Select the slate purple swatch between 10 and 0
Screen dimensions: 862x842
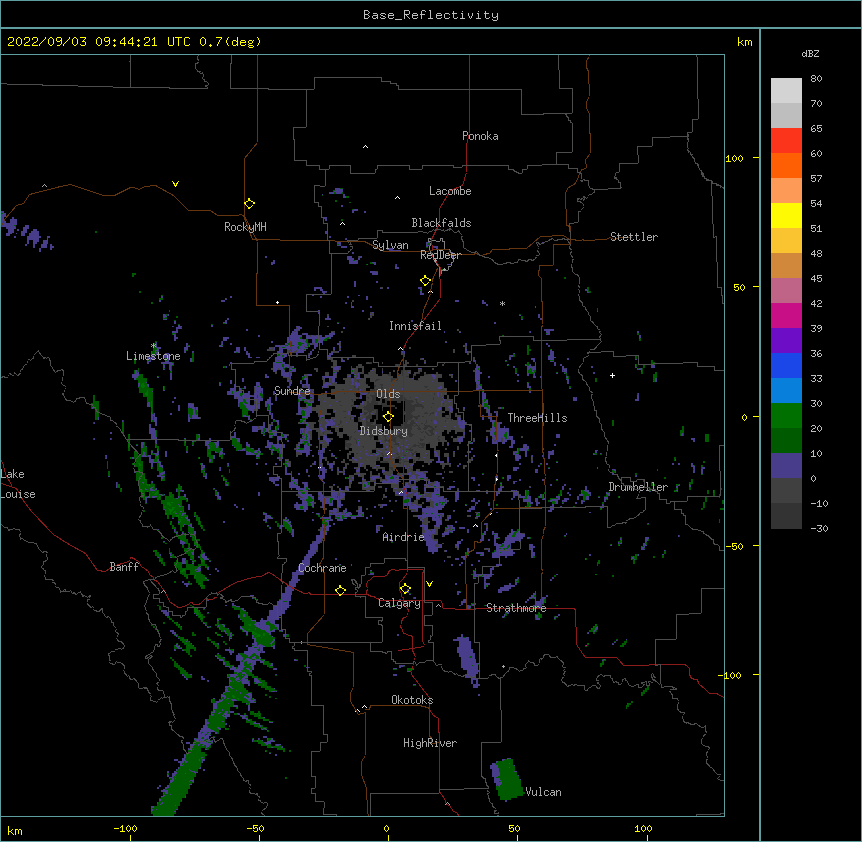786,466
